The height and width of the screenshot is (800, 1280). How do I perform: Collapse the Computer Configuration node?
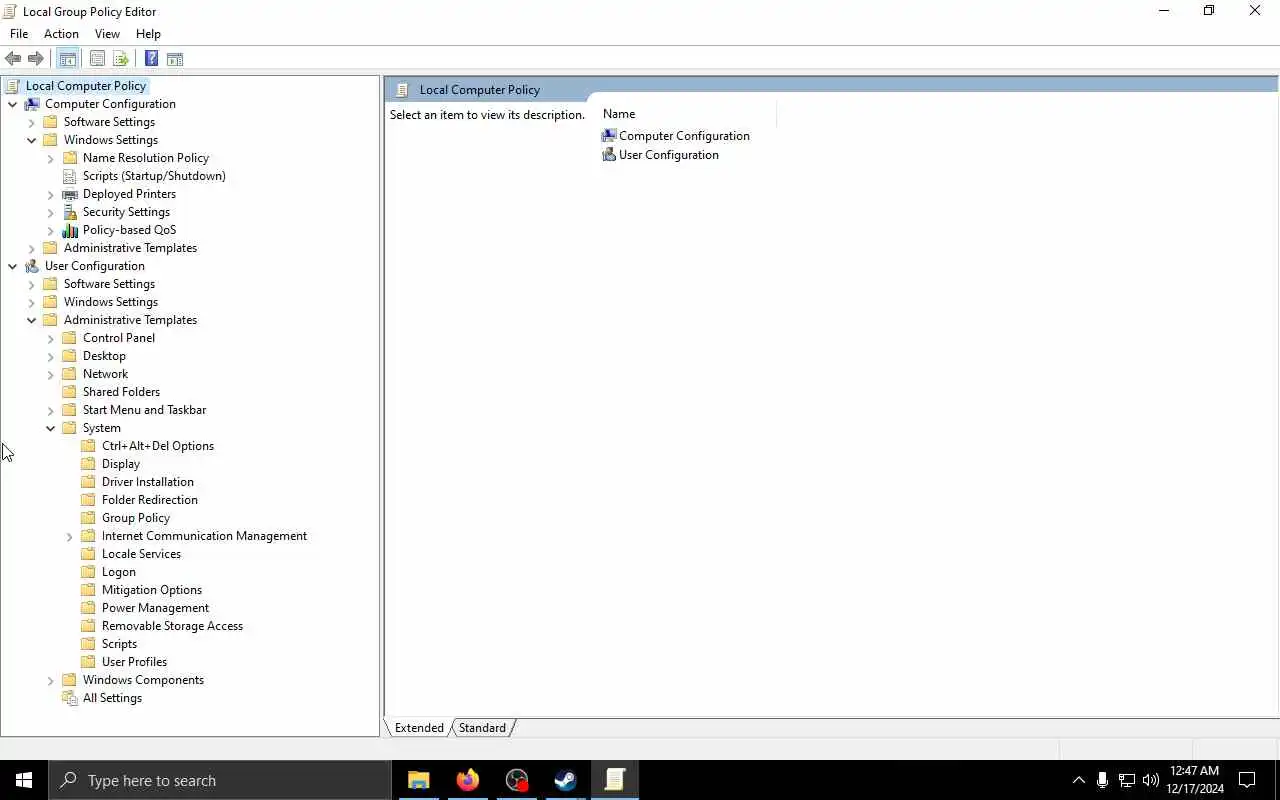click(x=13, y=104)
